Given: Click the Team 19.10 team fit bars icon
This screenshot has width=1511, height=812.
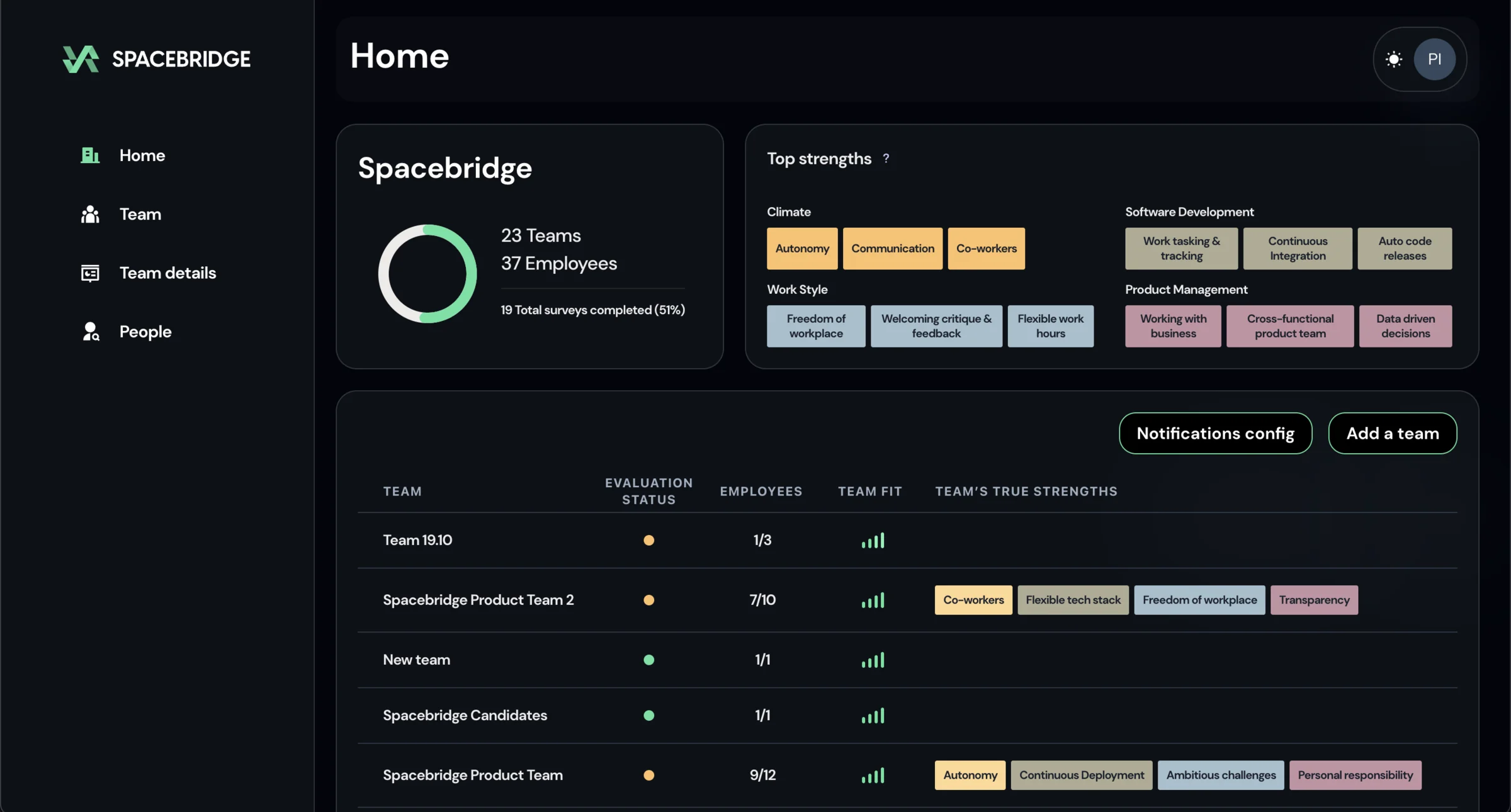Looking at the screenshot, I should coord(873,540).
